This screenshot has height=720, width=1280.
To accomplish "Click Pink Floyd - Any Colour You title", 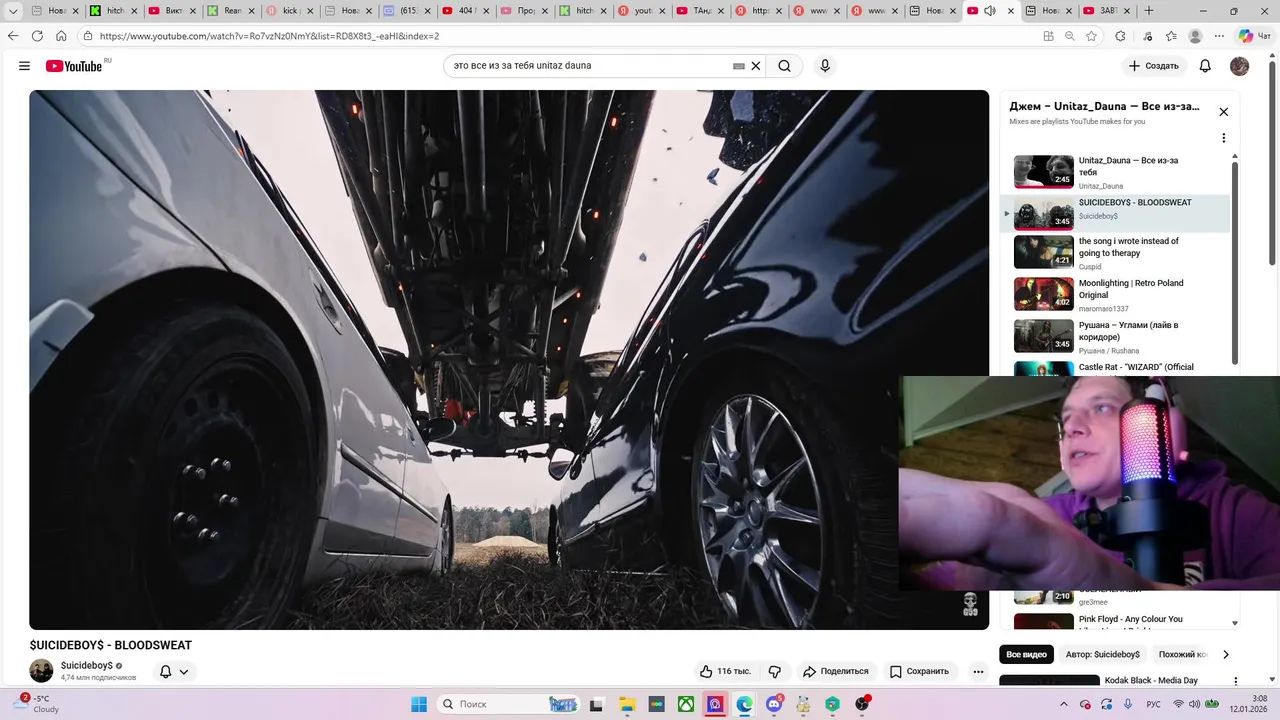I will [1130, 619].
